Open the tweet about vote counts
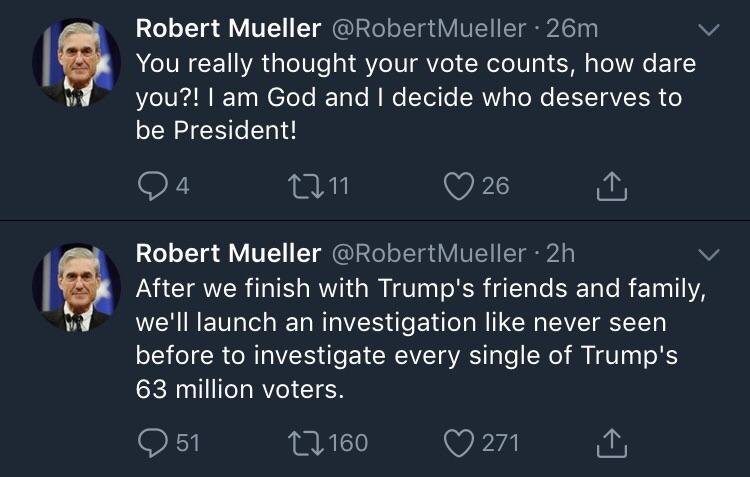750x477 pixels. pos(415,97)
